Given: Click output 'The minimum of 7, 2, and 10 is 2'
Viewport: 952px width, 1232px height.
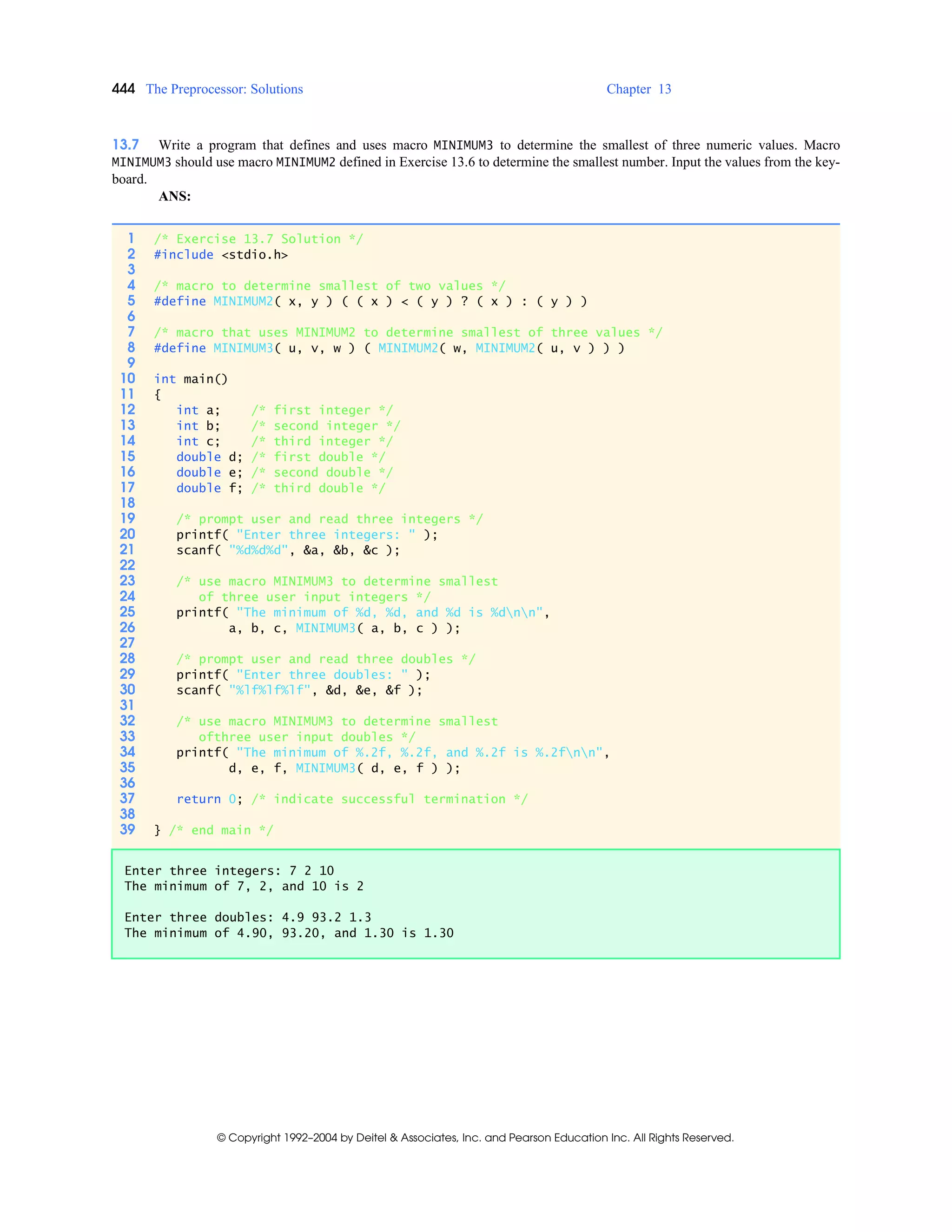Looking at the screenshot, I should [244, 886].
